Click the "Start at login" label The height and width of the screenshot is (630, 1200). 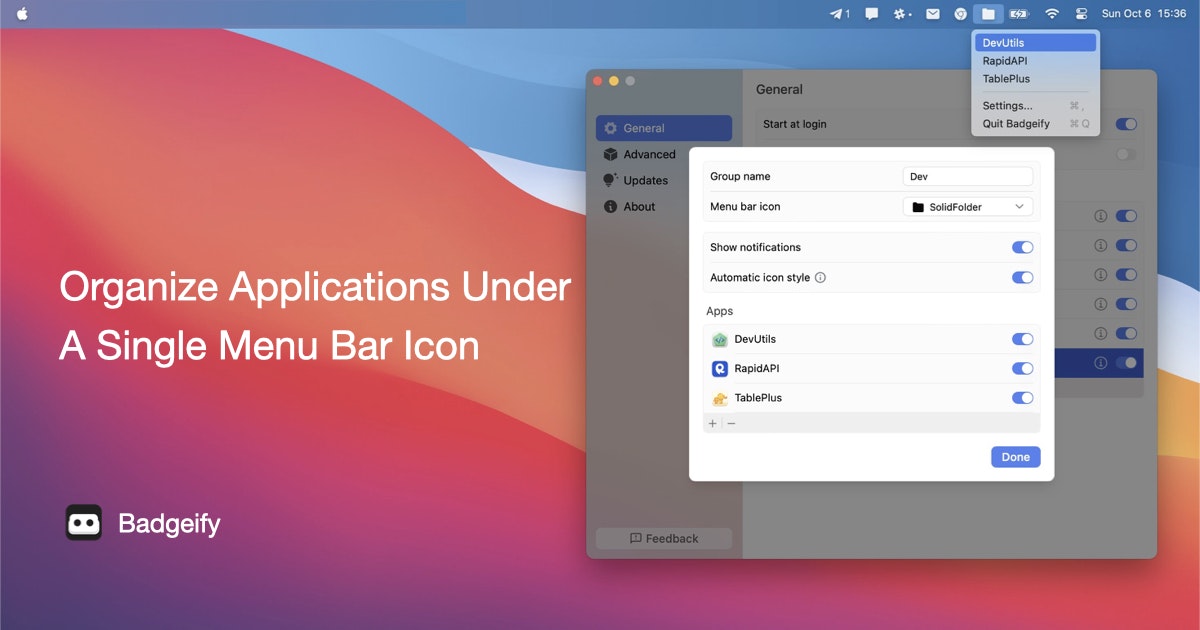795,124
